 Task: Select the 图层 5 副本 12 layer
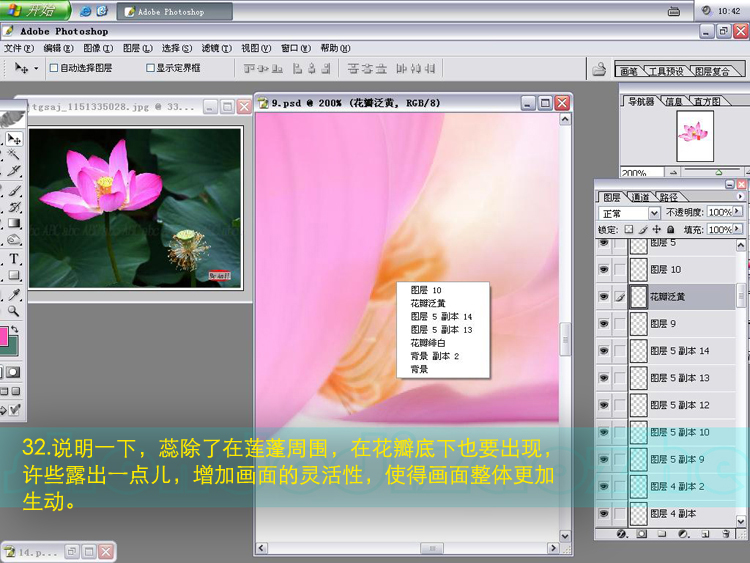(x=682, y=405)
